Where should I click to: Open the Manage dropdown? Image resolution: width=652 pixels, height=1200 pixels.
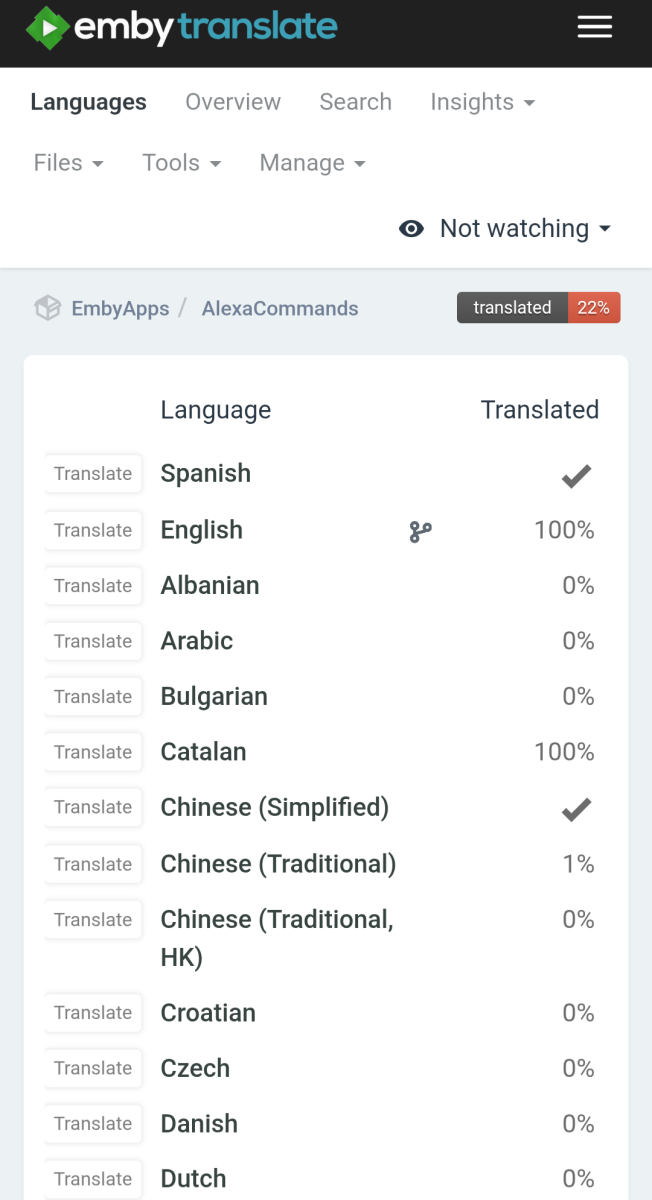pos(312,162)
